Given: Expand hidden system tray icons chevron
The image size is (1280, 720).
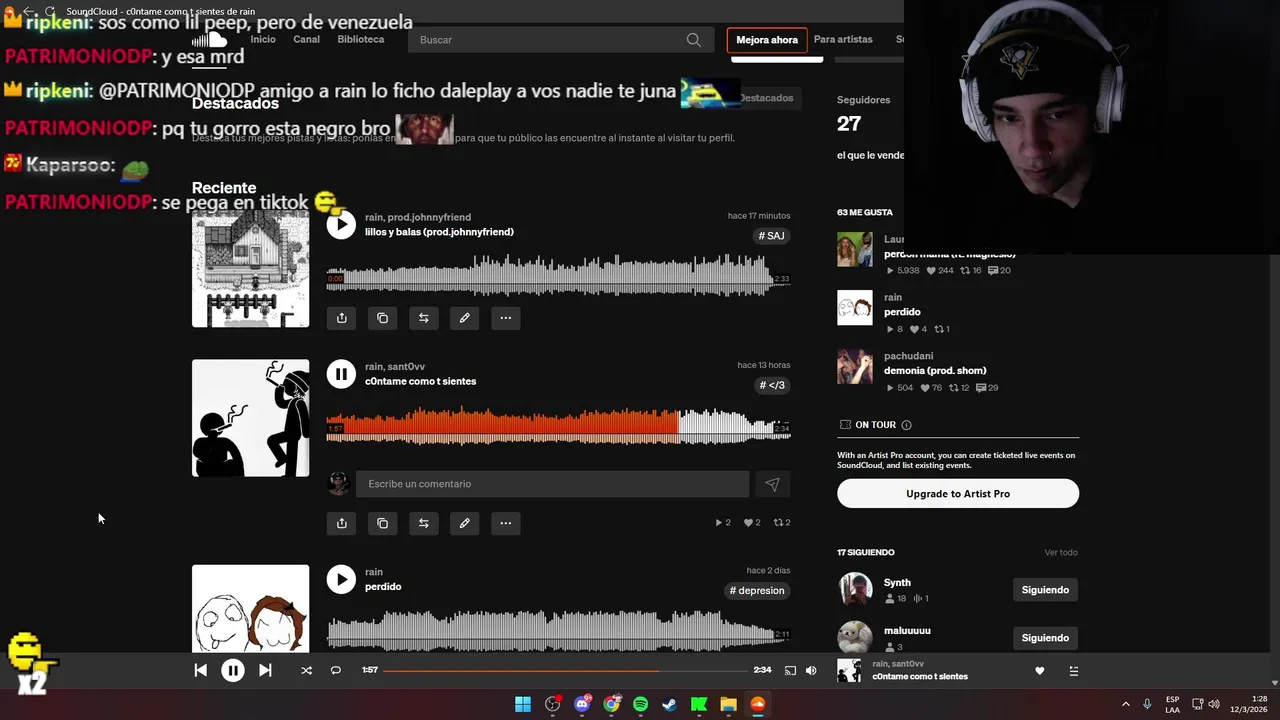Looking at the screenshot, I should click(x=1125, y=704).
